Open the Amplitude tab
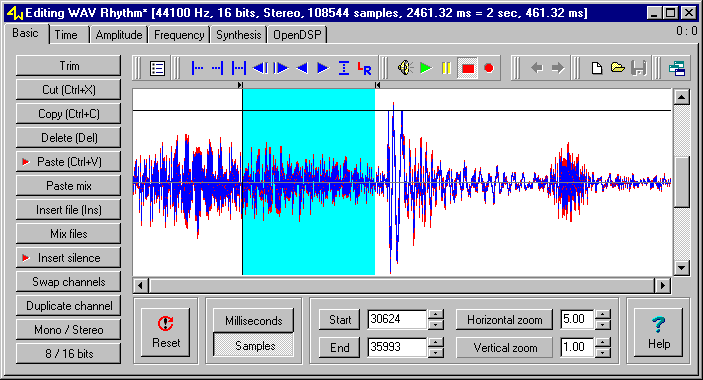Viewport: 703px width, 380px height. coord(119,35)
